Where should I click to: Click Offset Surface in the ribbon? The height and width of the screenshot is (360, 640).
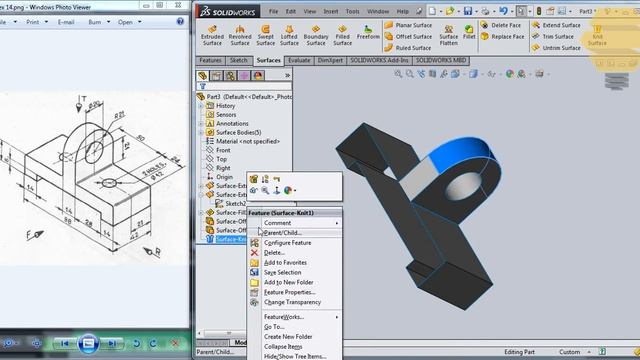(x=408, y=37)
